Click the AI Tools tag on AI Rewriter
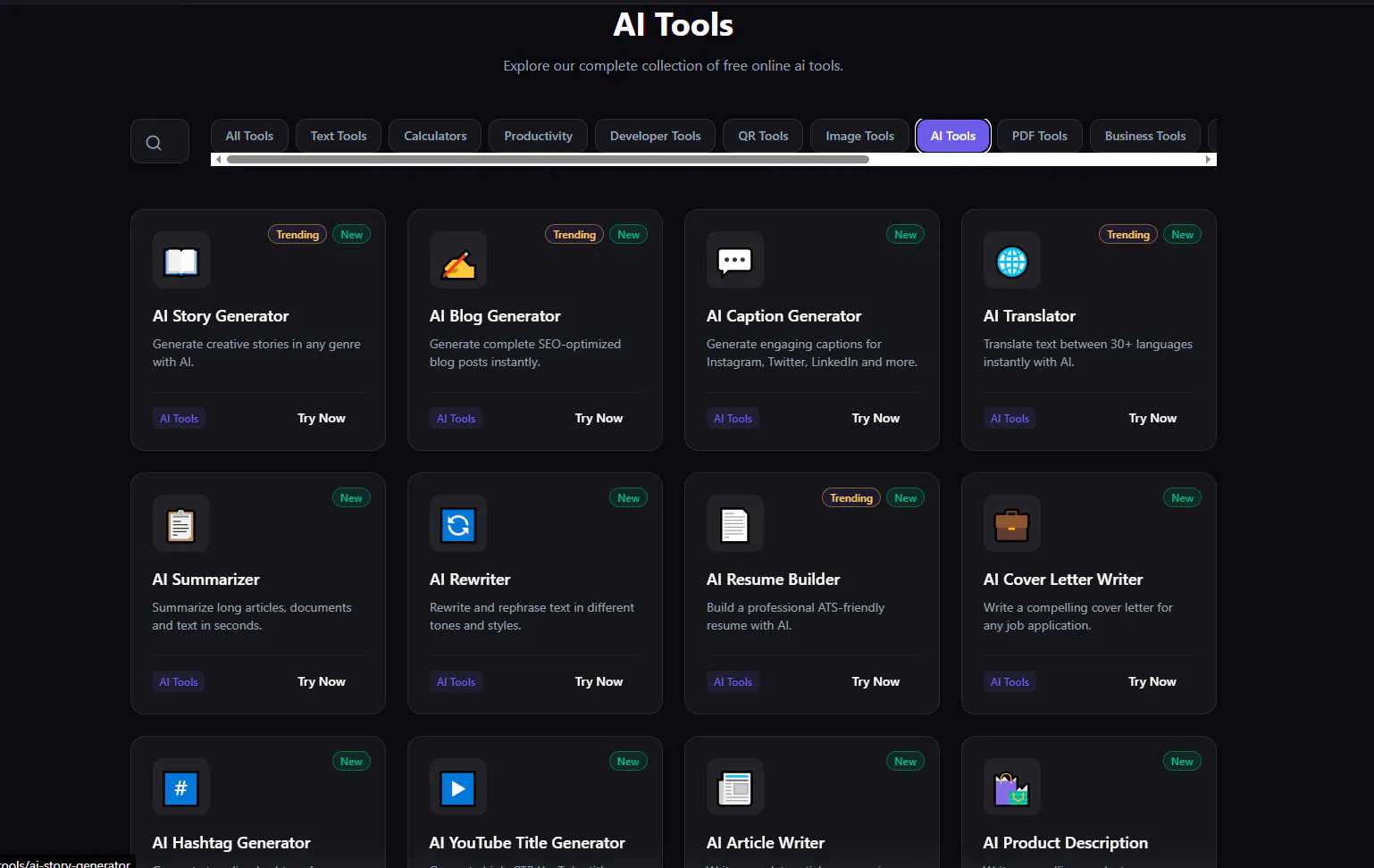The width and height of the screenshot is (1374, 868). [456, 681]
